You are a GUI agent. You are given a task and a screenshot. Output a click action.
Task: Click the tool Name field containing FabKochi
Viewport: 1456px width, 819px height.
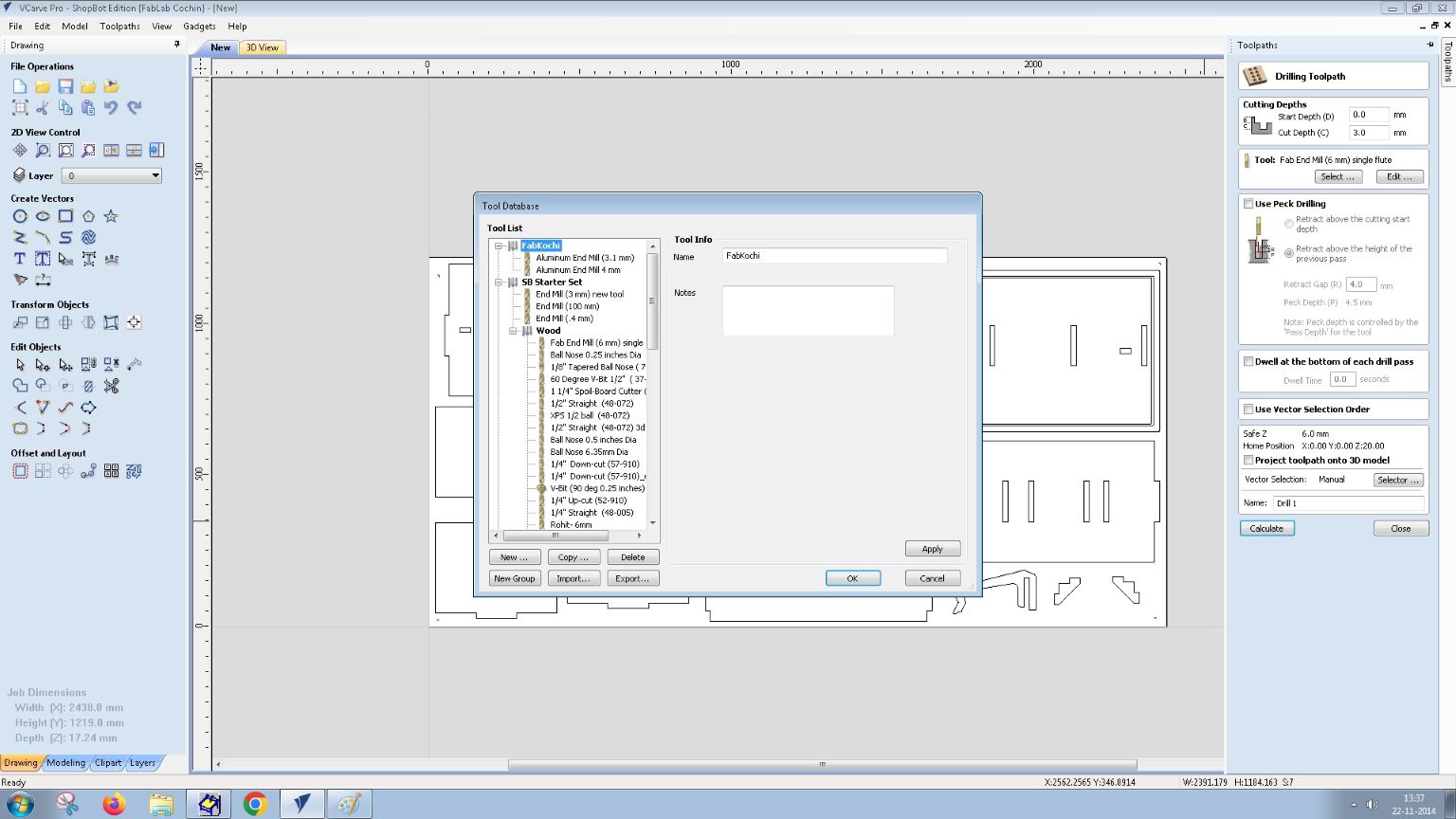834,256
